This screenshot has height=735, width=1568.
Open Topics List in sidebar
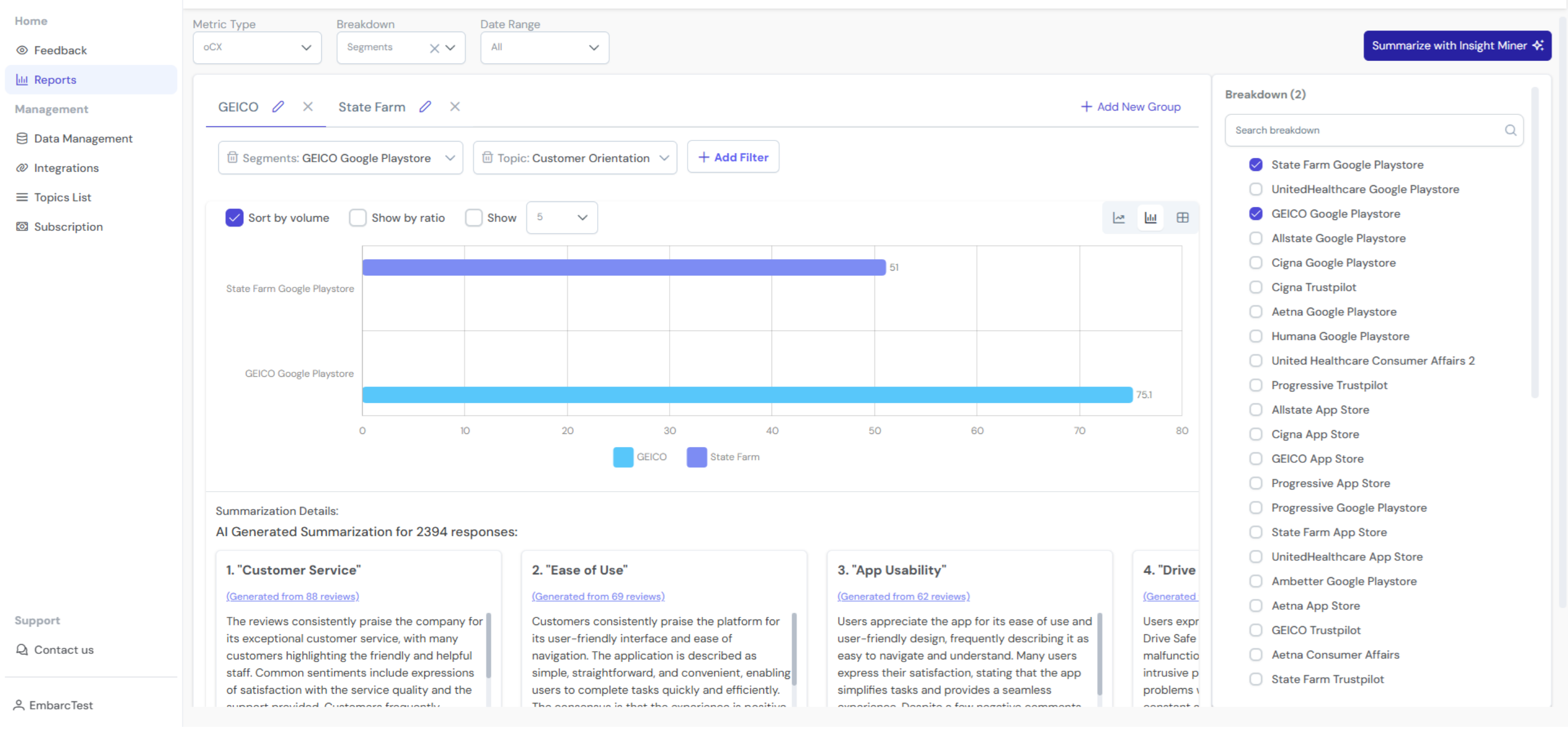[62, 197]
